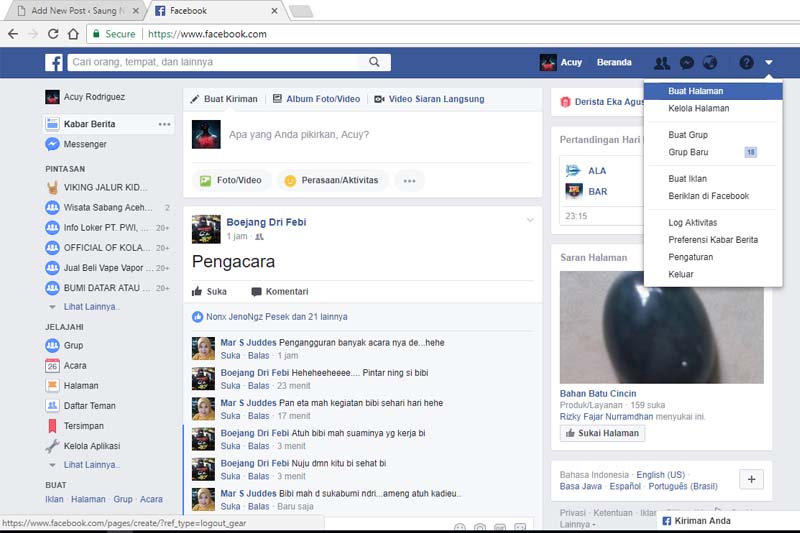Focus the Facebook search field

[214, 62]
